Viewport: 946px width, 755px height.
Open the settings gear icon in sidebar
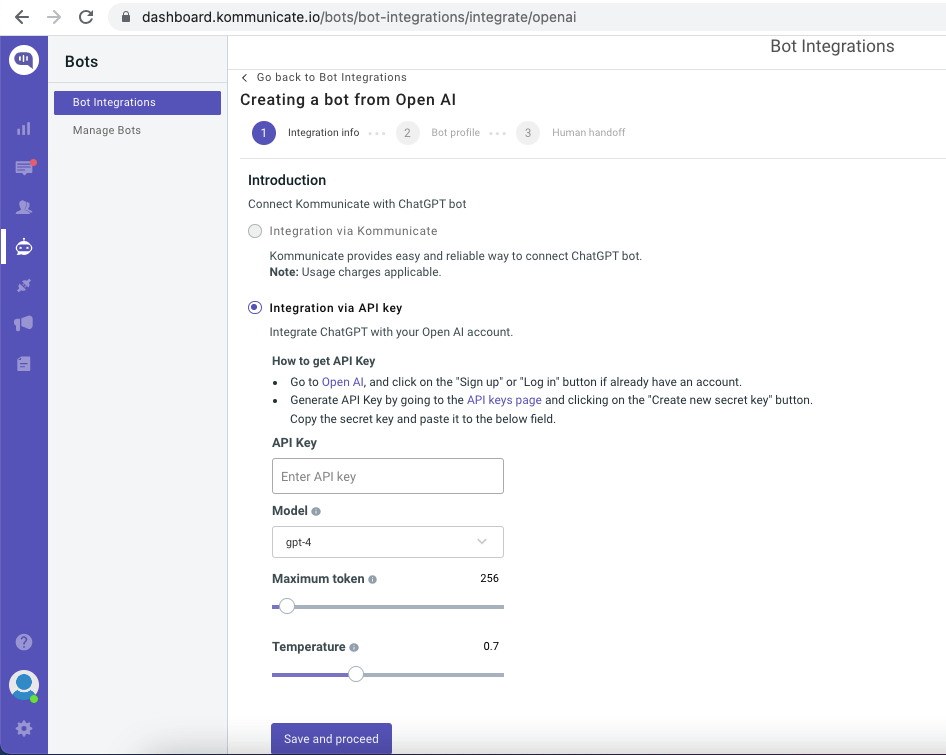click(24, 729)
